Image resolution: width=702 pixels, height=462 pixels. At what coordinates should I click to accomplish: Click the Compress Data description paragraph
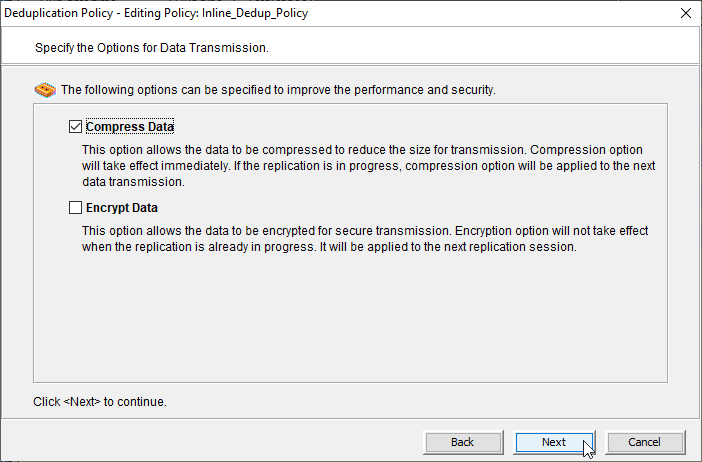pos(370,166)
